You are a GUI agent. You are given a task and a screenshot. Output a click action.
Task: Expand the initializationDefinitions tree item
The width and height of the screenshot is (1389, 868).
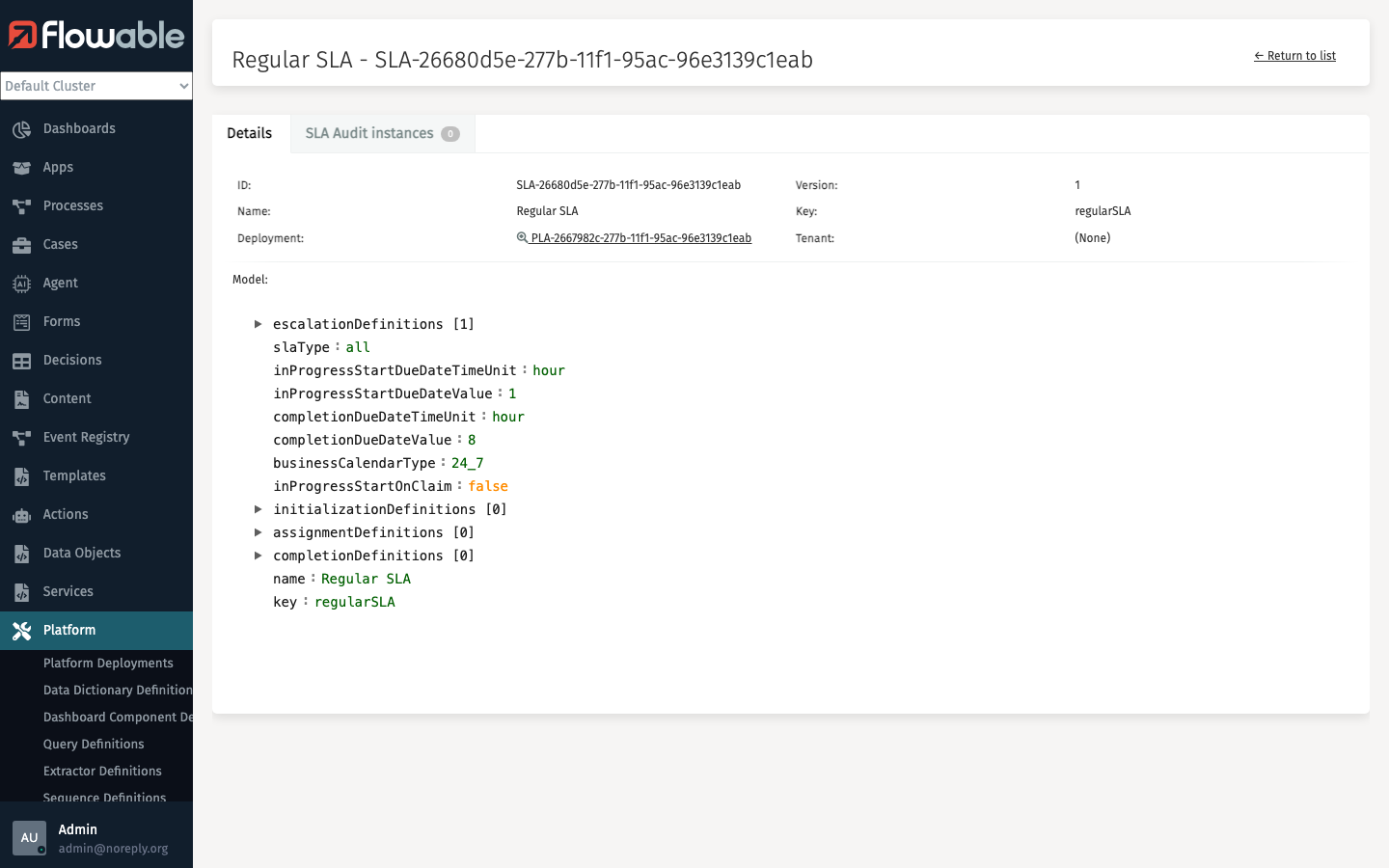point(258,509)
